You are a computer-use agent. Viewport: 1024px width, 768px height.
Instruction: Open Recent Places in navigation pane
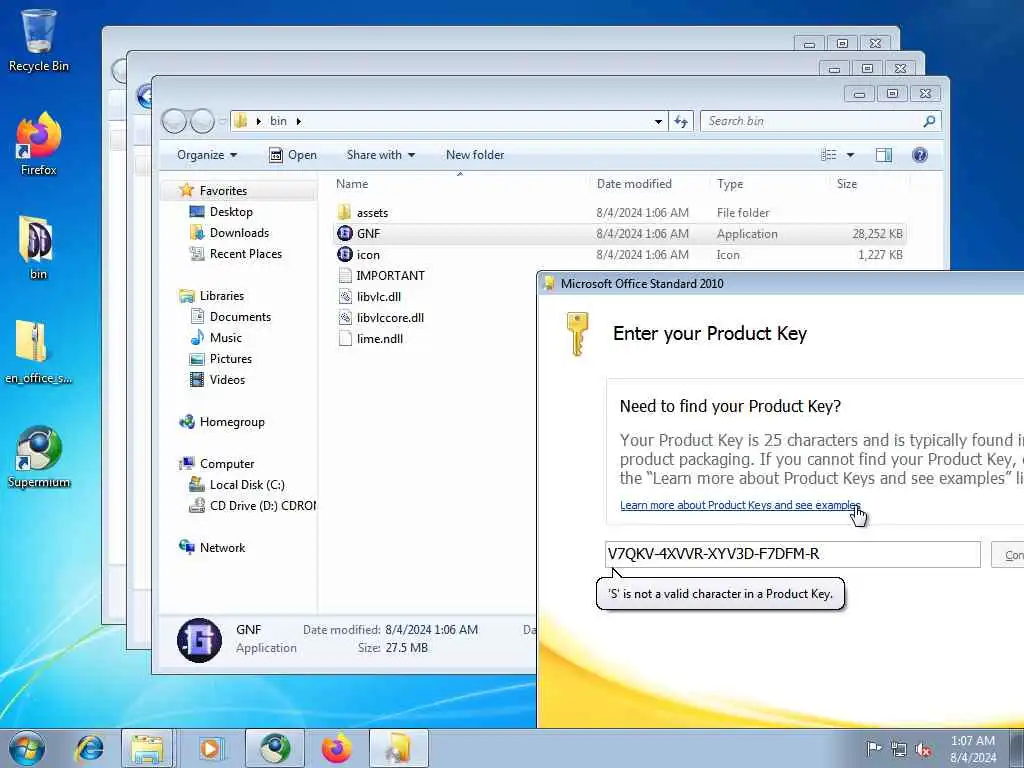[x=246, y=253]
